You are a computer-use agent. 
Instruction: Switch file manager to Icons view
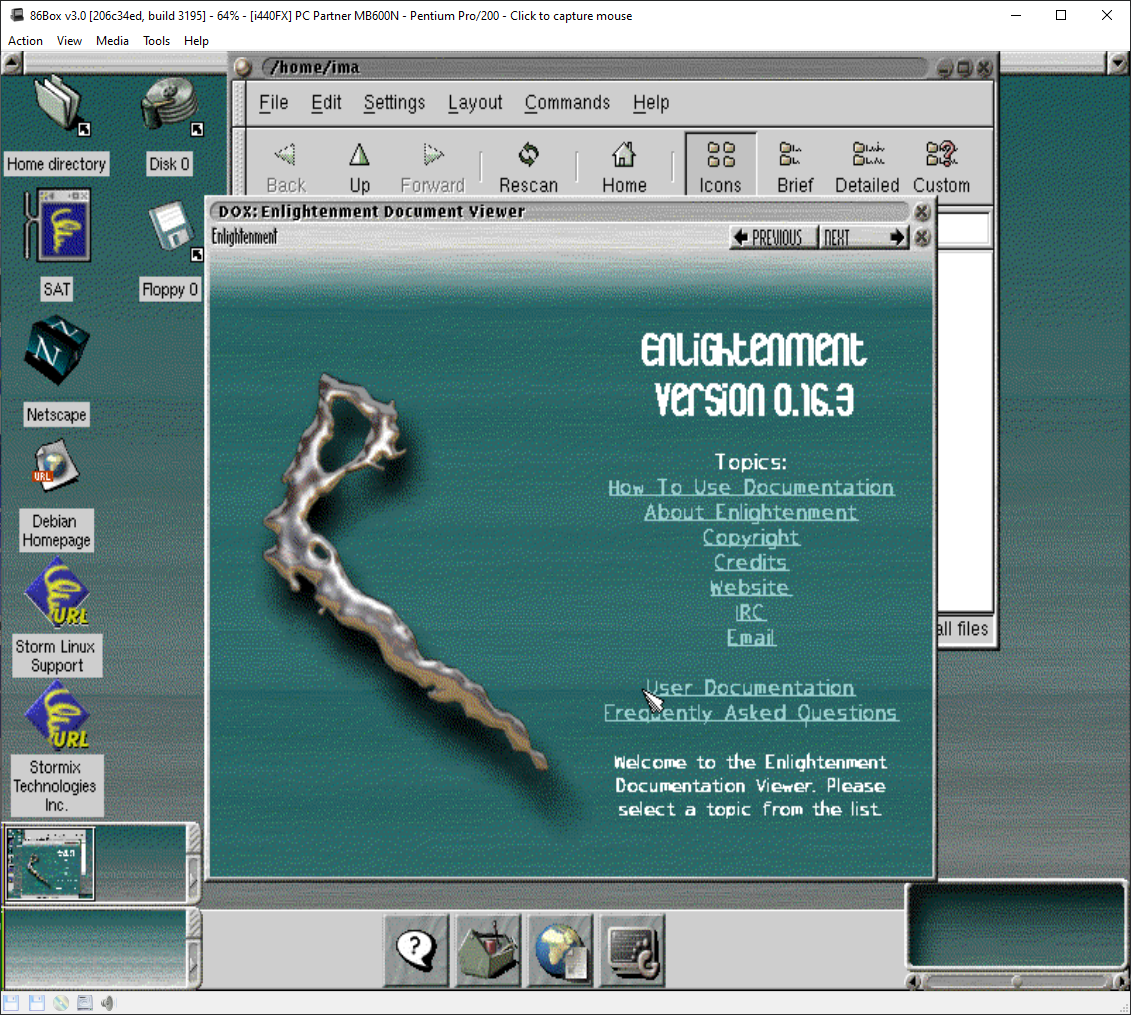(x=721, y=164)
